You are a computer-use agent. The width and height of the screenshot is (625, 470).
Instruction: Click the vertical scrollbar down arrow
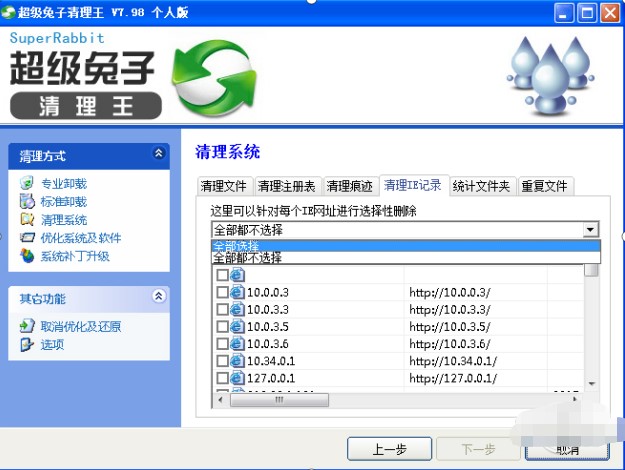(x=592, y=383)
